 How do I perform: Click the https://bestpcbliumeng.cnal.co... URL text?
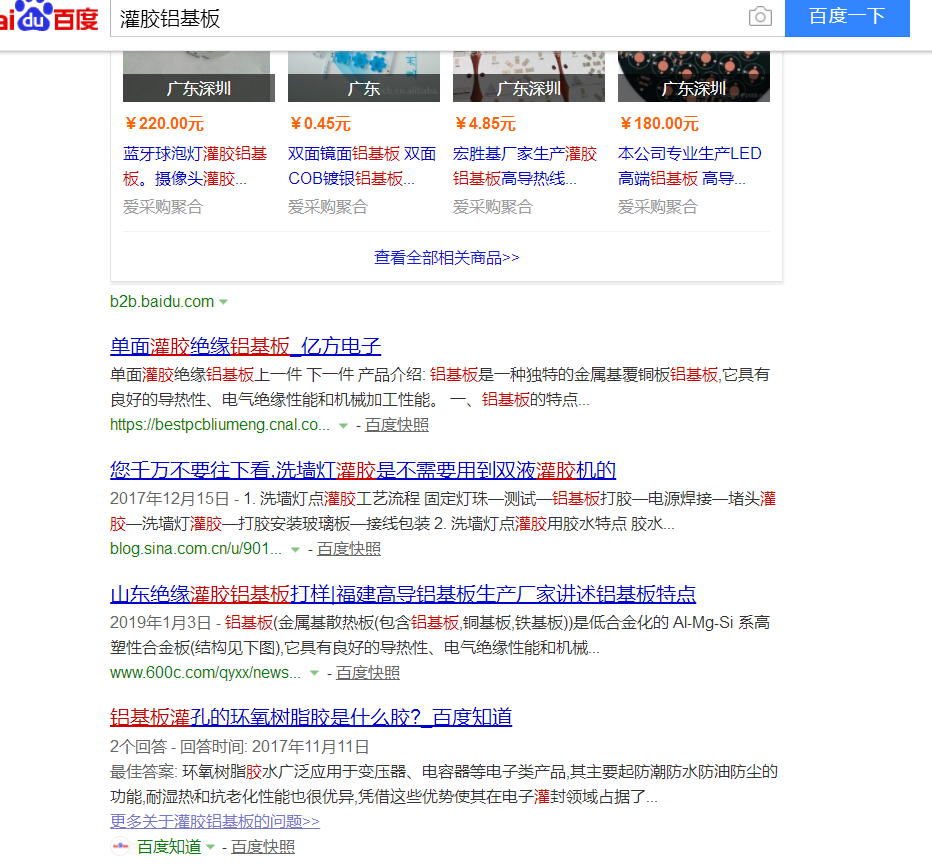pos(220,425)
